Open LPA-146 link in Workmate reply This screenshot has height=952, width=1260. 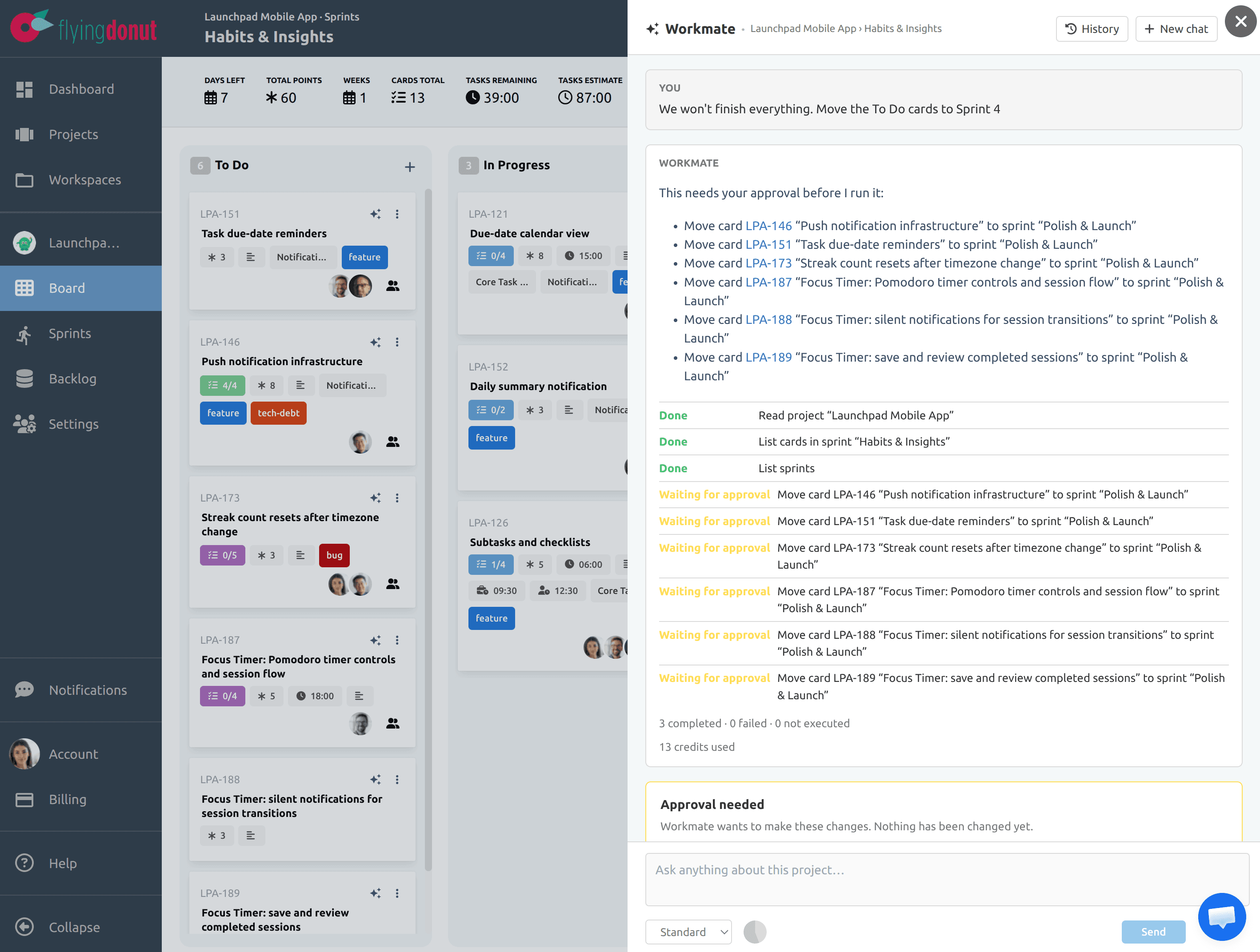coord(768,226)
